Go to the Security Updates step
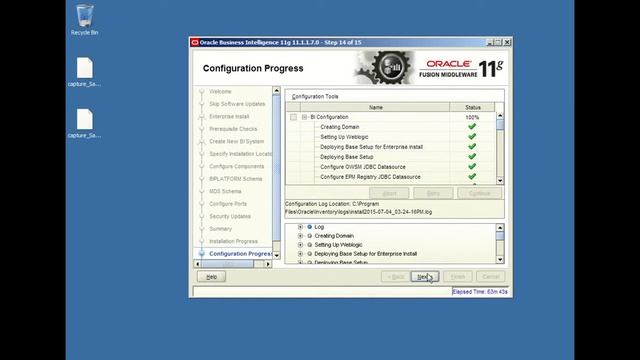Image resolution: width=640 pixels, height=360 pixels. pyautogui.click(x=230, y=216)
